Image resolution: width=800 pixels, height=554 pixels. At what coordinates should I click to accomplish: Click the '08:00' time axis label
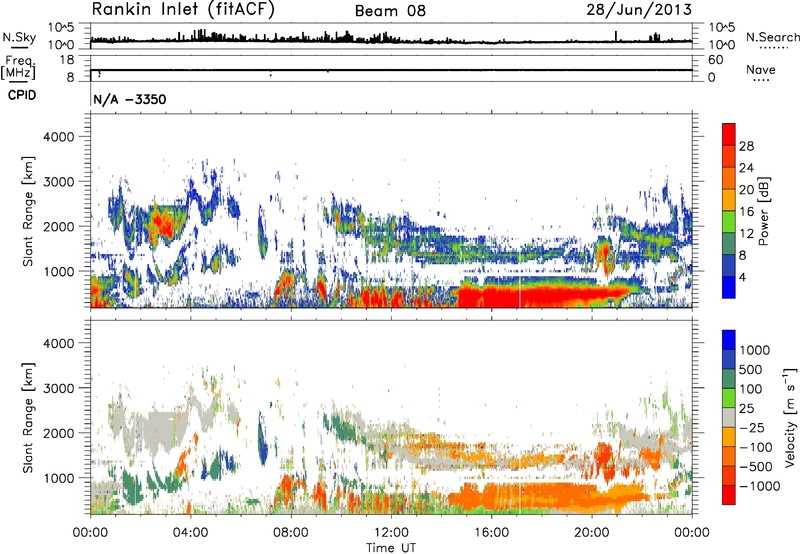coord(291,533)
